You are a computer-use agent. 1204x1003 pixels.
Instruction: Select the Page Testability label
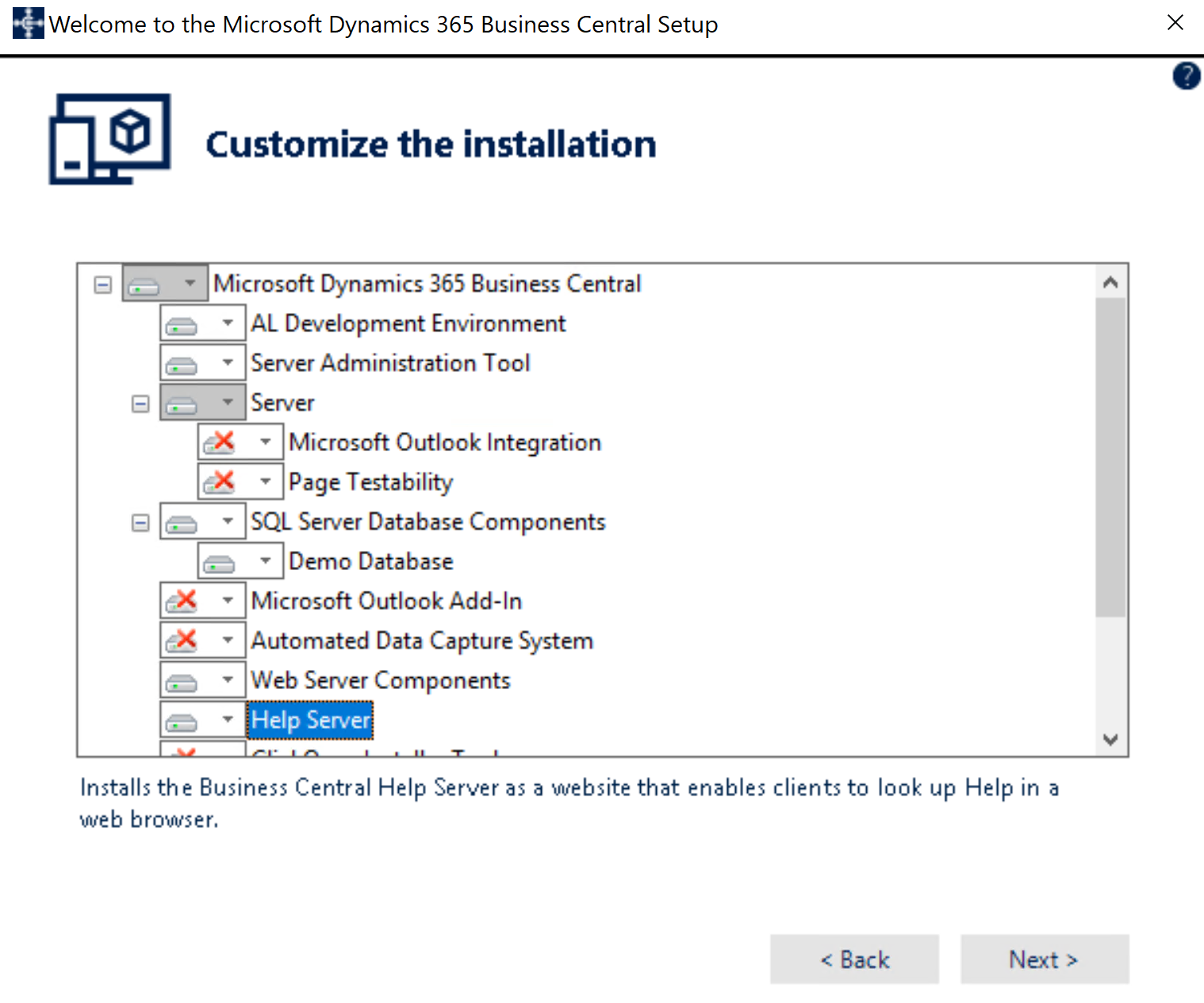[x=370, y=482]
